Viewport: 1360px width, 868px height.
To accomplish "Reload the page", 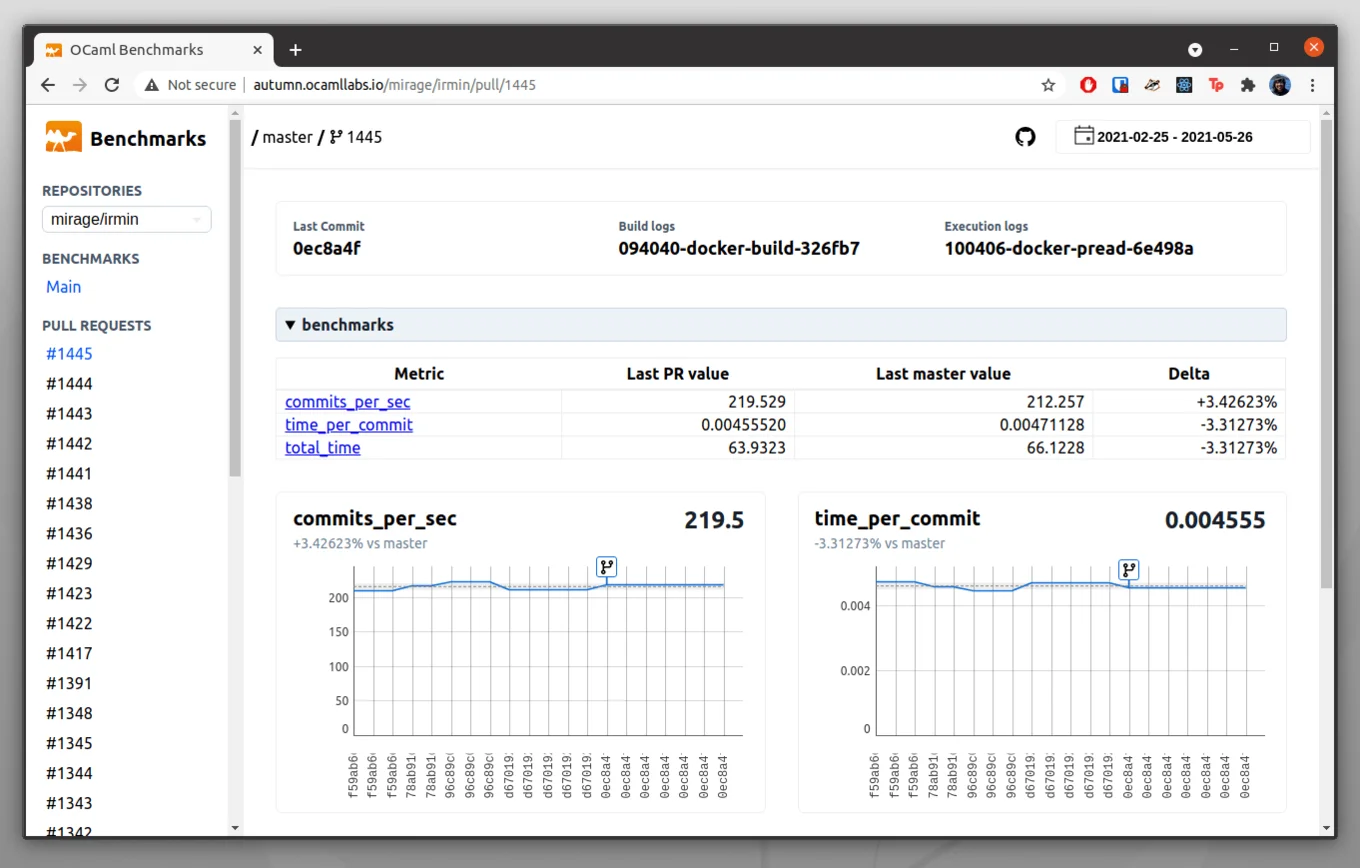I will click(112, 85).
